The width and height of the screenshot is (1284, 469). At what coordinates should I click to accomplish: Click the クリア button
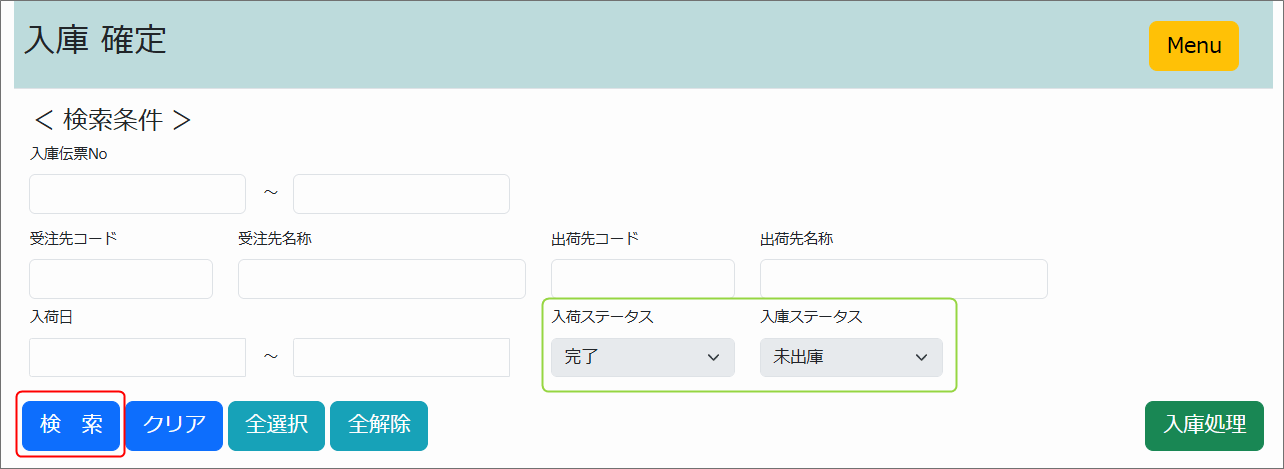pyautogui.click(x=174, y=425)
